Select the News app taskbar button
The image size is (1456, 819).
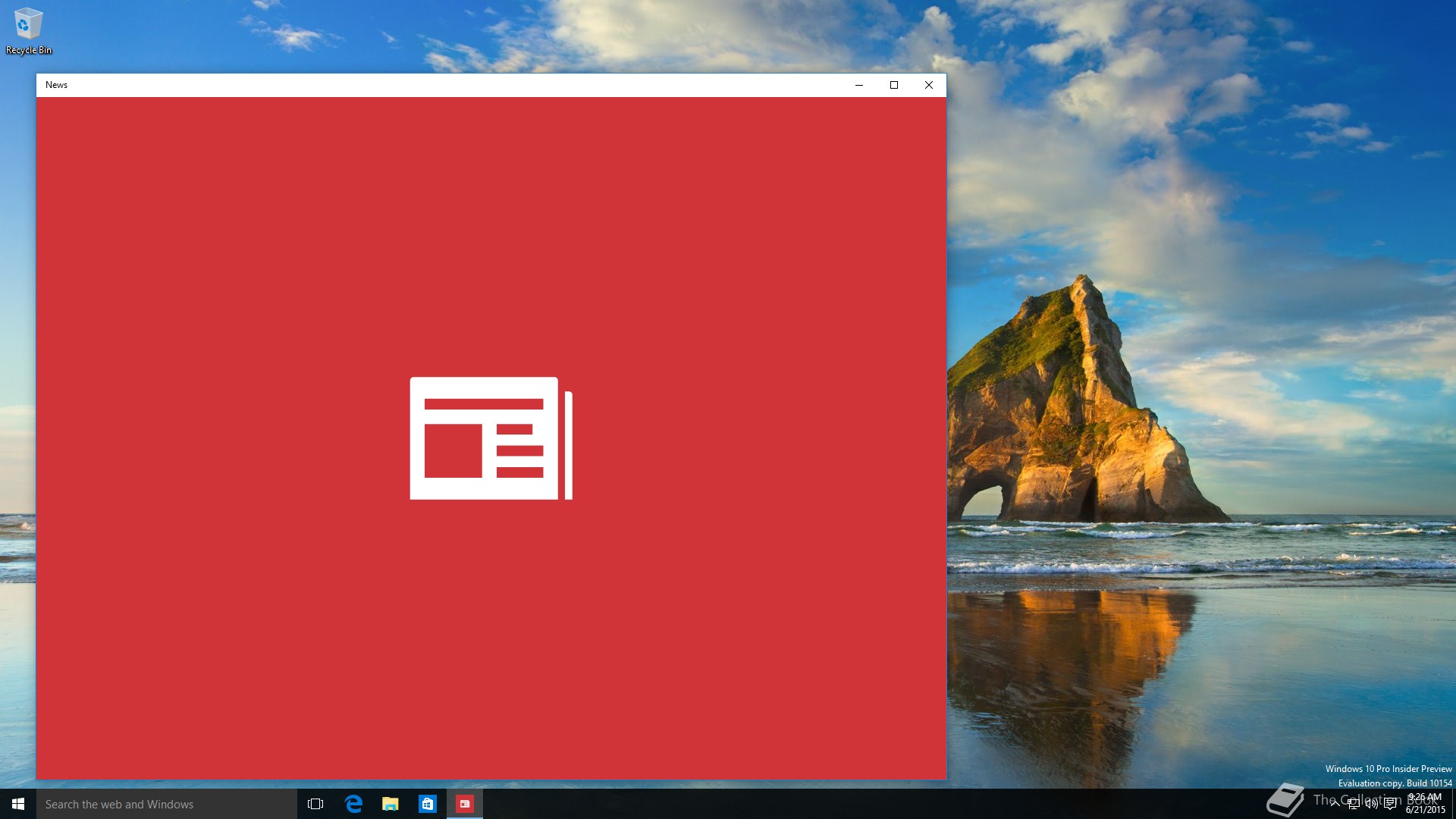[x=465, y=804]
